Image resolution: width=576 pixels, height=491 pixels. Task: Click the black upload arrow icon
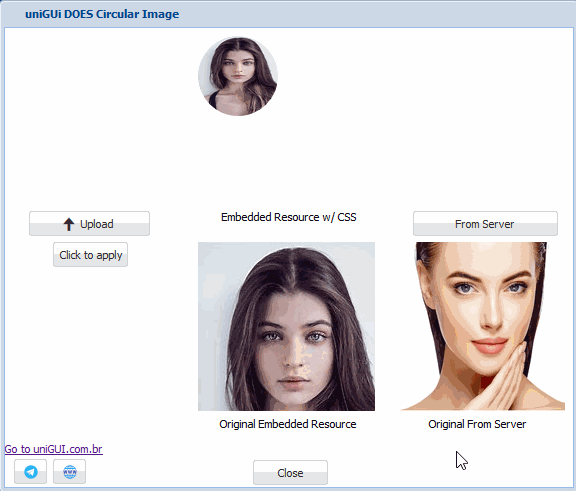pos(69,224)
